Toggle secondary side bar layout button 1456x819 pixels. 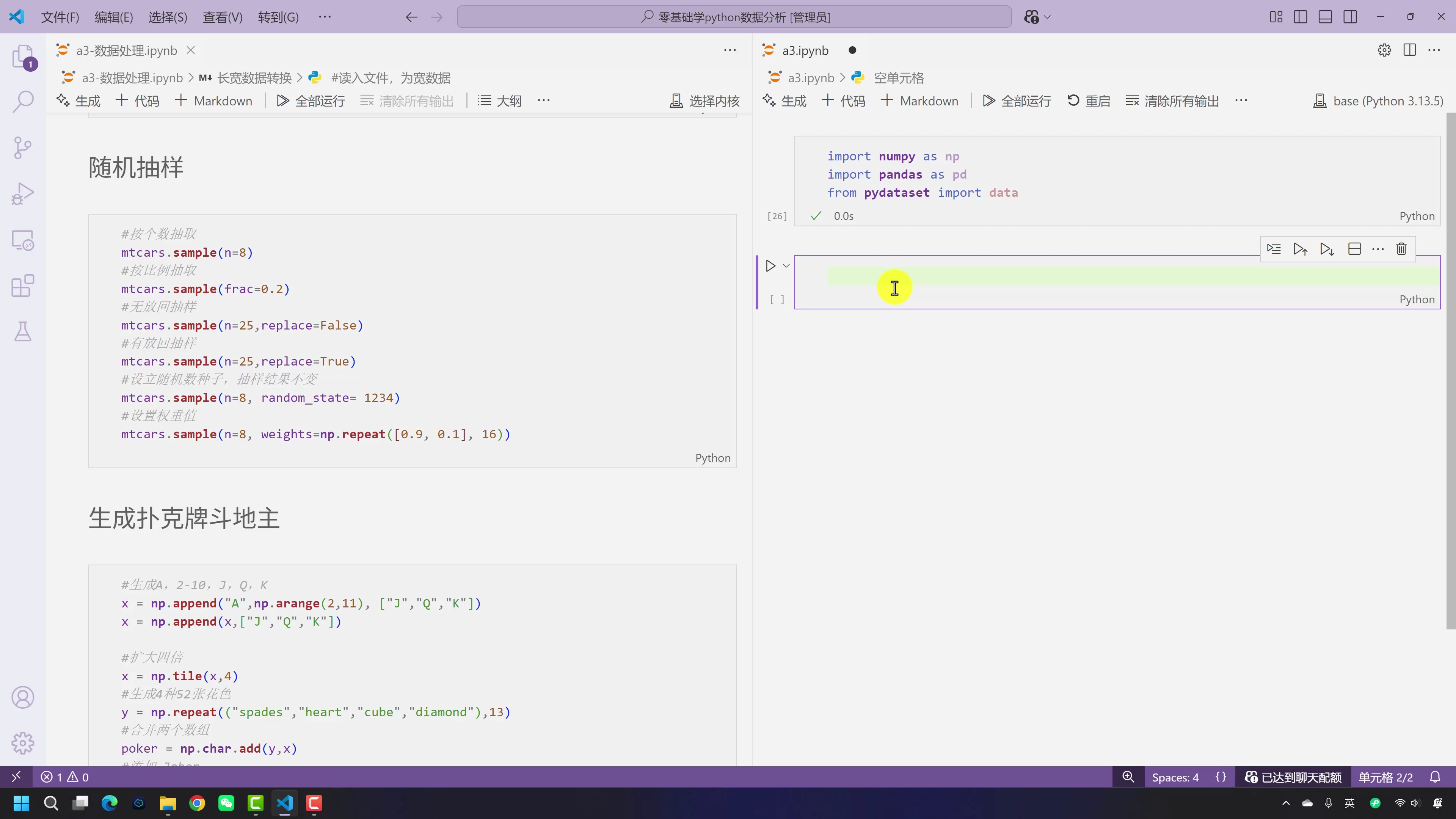[x=1350, y=17]
